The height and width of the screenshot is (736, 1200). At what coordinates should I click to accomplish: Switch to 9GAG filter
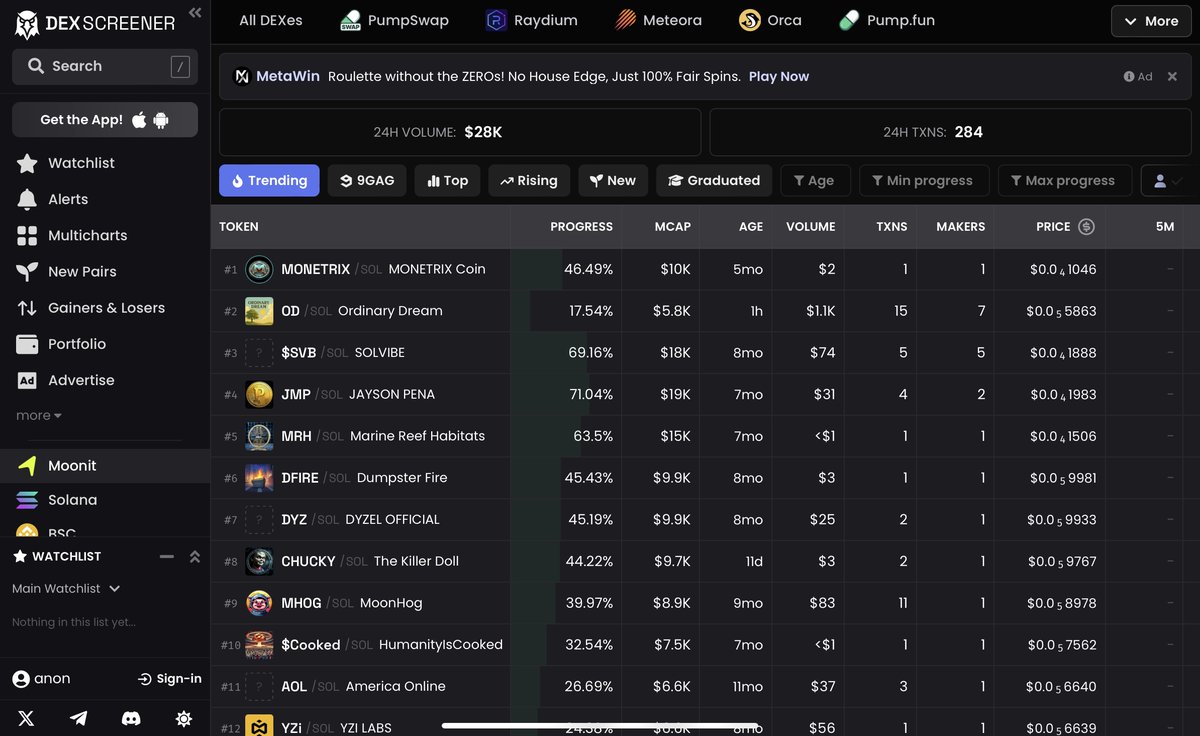pos(367,181)
